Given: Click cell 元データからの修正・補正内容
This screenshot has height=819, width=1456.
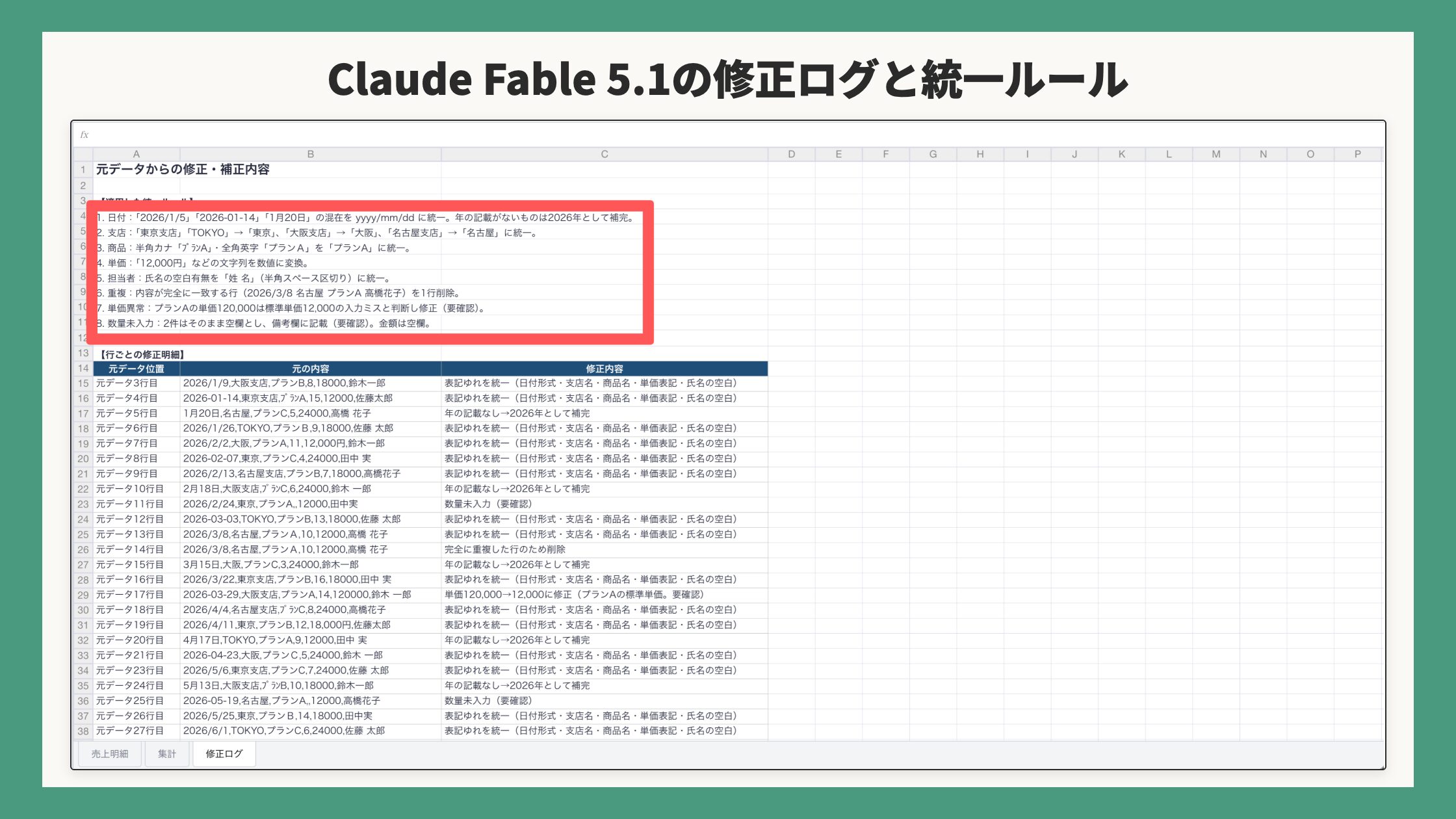Looking at the screenshot, I should 183,170.
